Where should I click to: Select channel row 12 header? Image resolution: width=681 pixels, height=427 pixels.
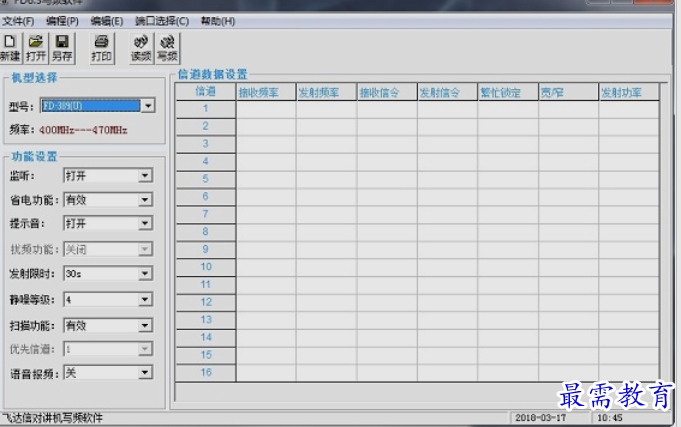click(206, 302)
